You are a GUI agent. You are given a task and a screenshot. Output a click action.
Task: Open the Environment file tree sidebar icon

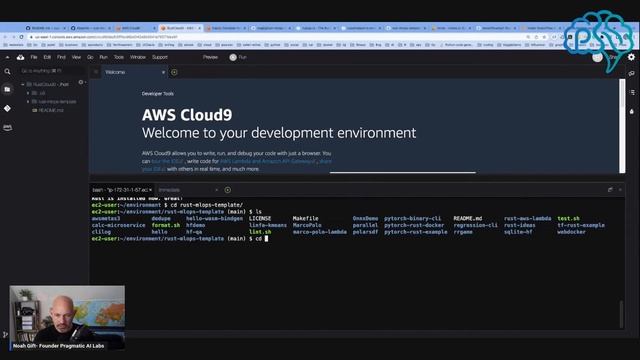[7, 89]
